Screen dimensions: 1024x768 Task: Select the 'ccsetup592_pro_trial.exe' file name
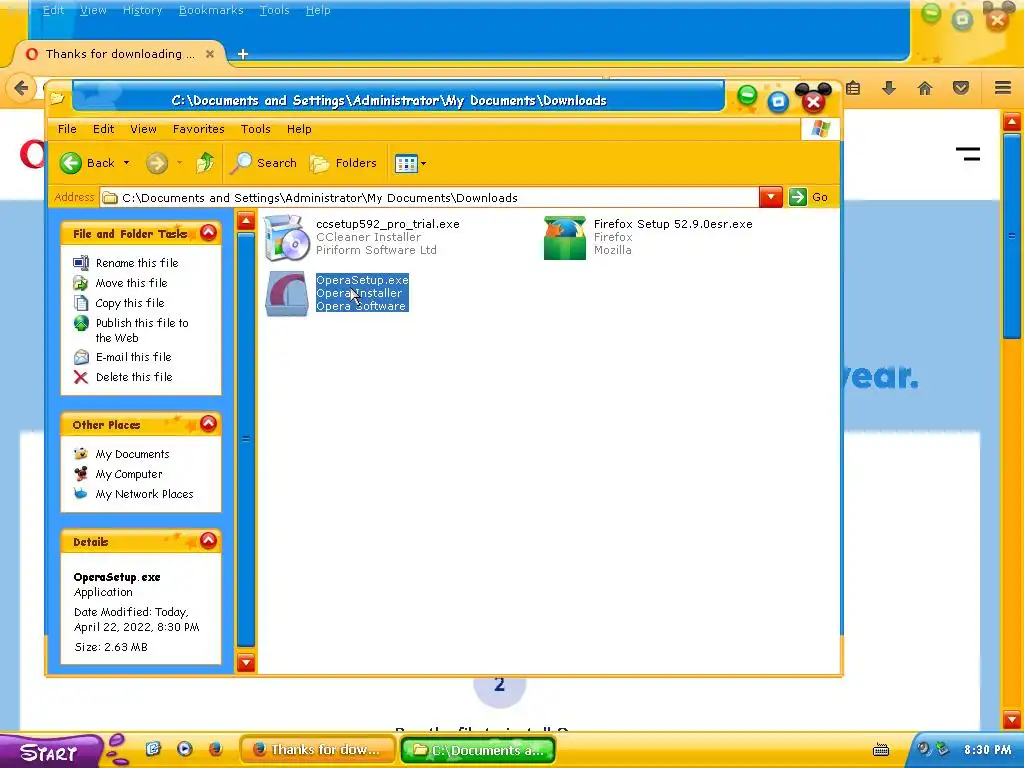(388, 224)
